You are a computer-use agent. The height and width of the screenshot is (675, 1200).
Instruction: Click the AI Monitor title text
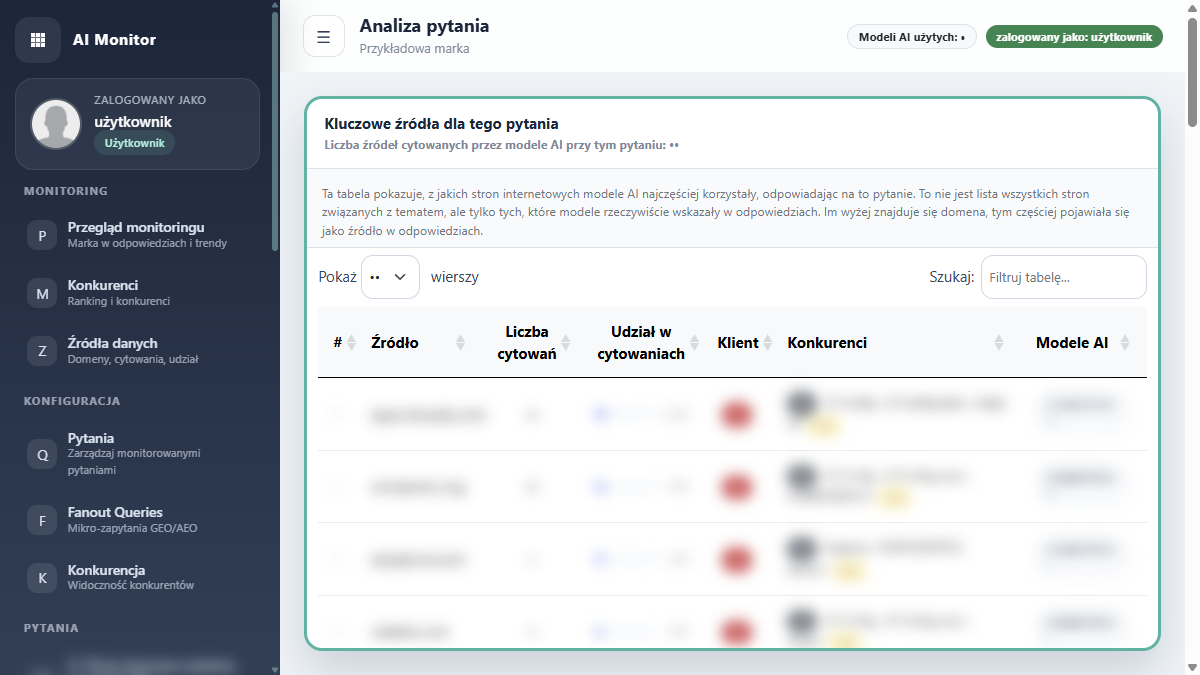pyautogui.click(x=114, y=40)
